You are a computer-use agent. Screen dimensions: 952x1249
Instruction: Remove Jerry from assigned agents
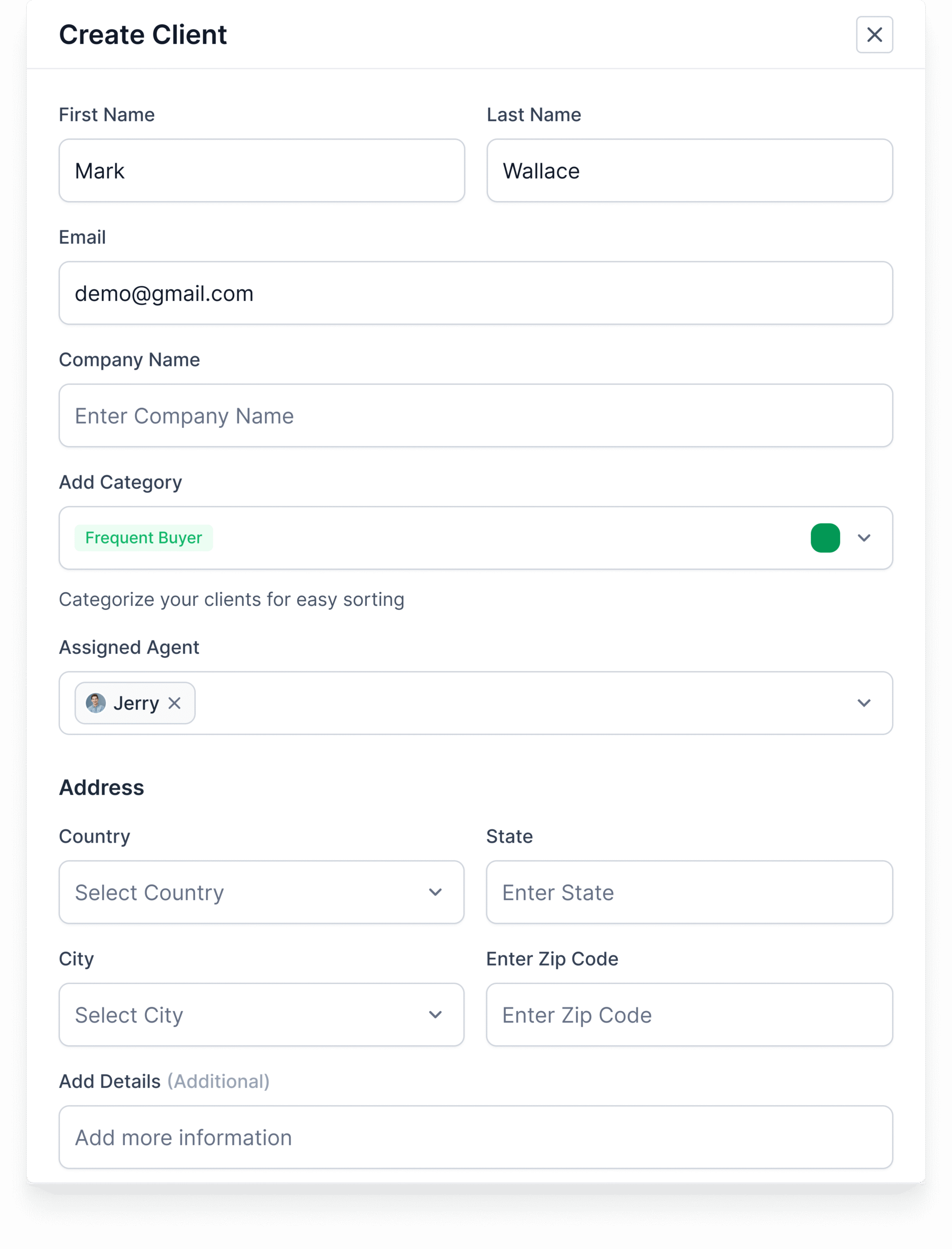[175, 703]
